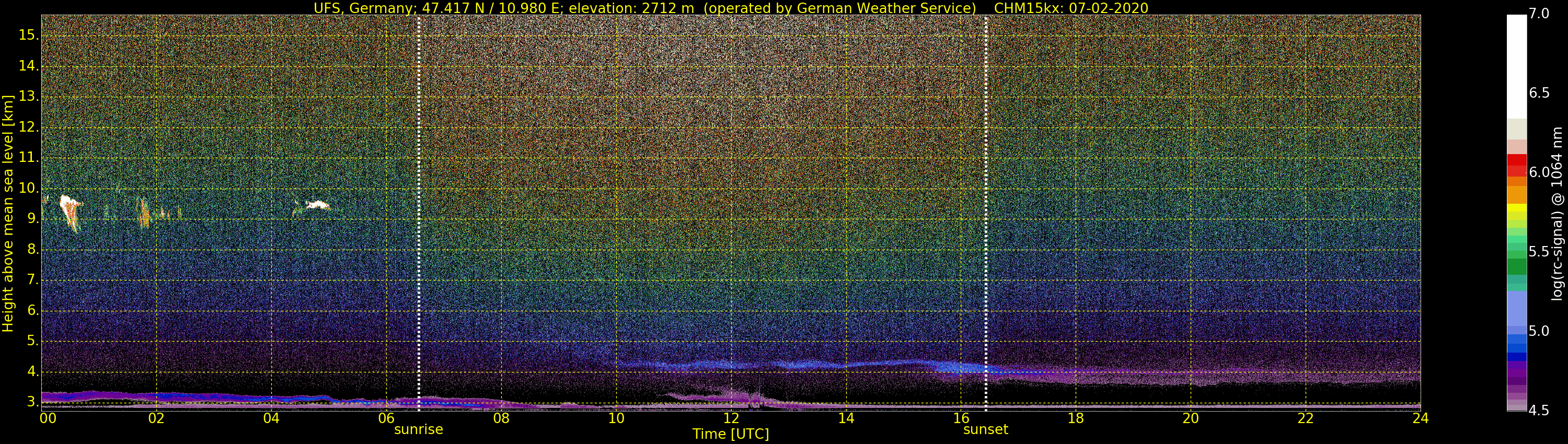Click the green 5.5 band on colorbar
This screenshot has height=444, width=1568.
[1516, 252]
